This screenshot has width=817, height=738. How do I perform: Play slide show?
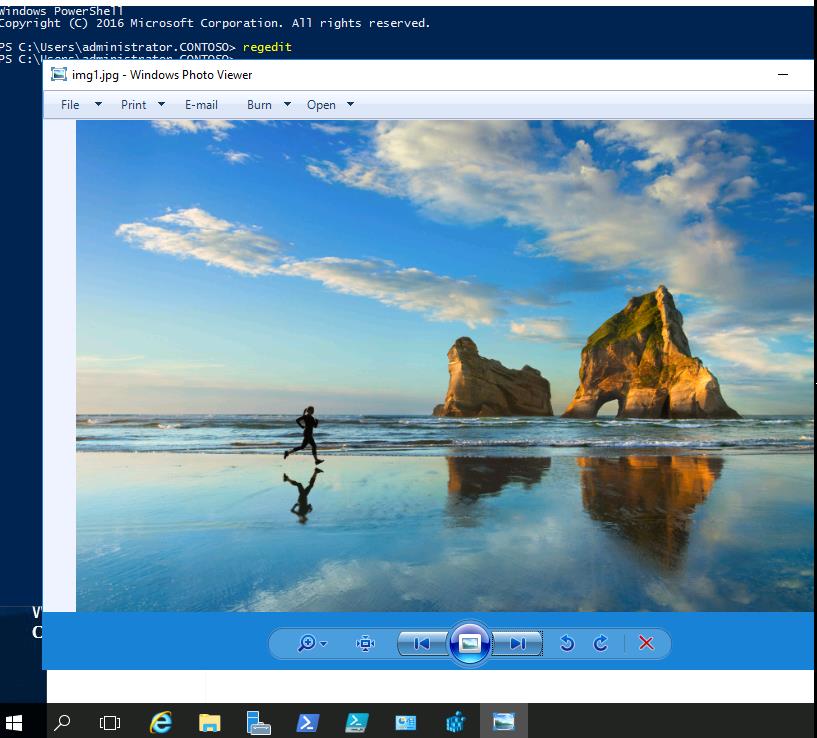[x=469, y=644]
